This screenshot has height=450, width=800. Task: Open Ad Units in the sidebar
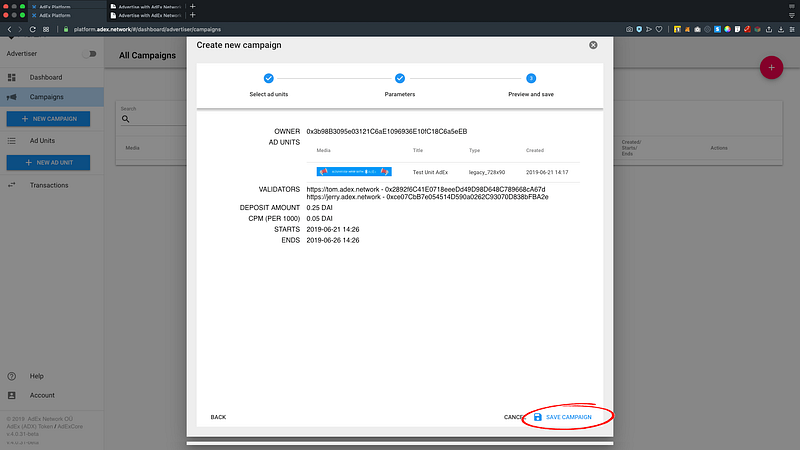pos(52,141)
